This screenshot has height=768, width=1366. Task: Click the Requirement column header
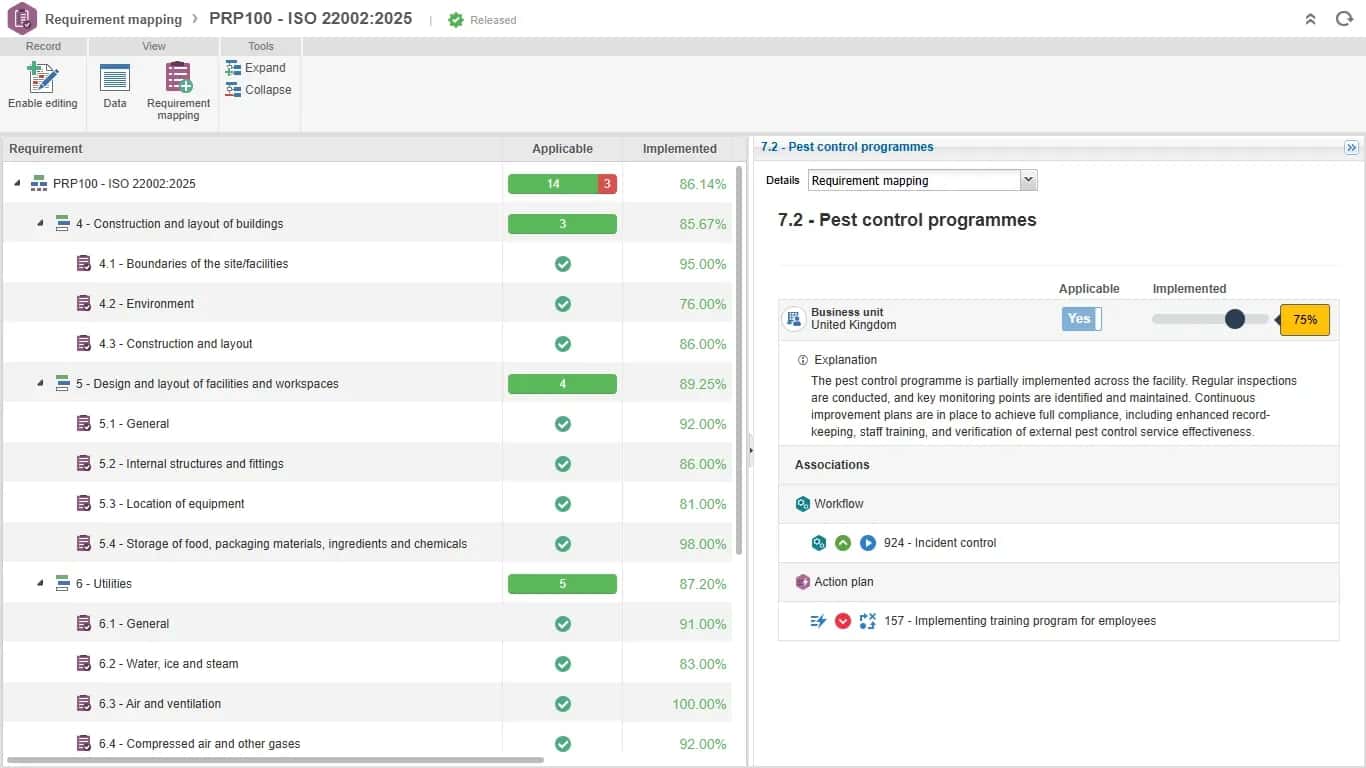click(x=252, y=149)
